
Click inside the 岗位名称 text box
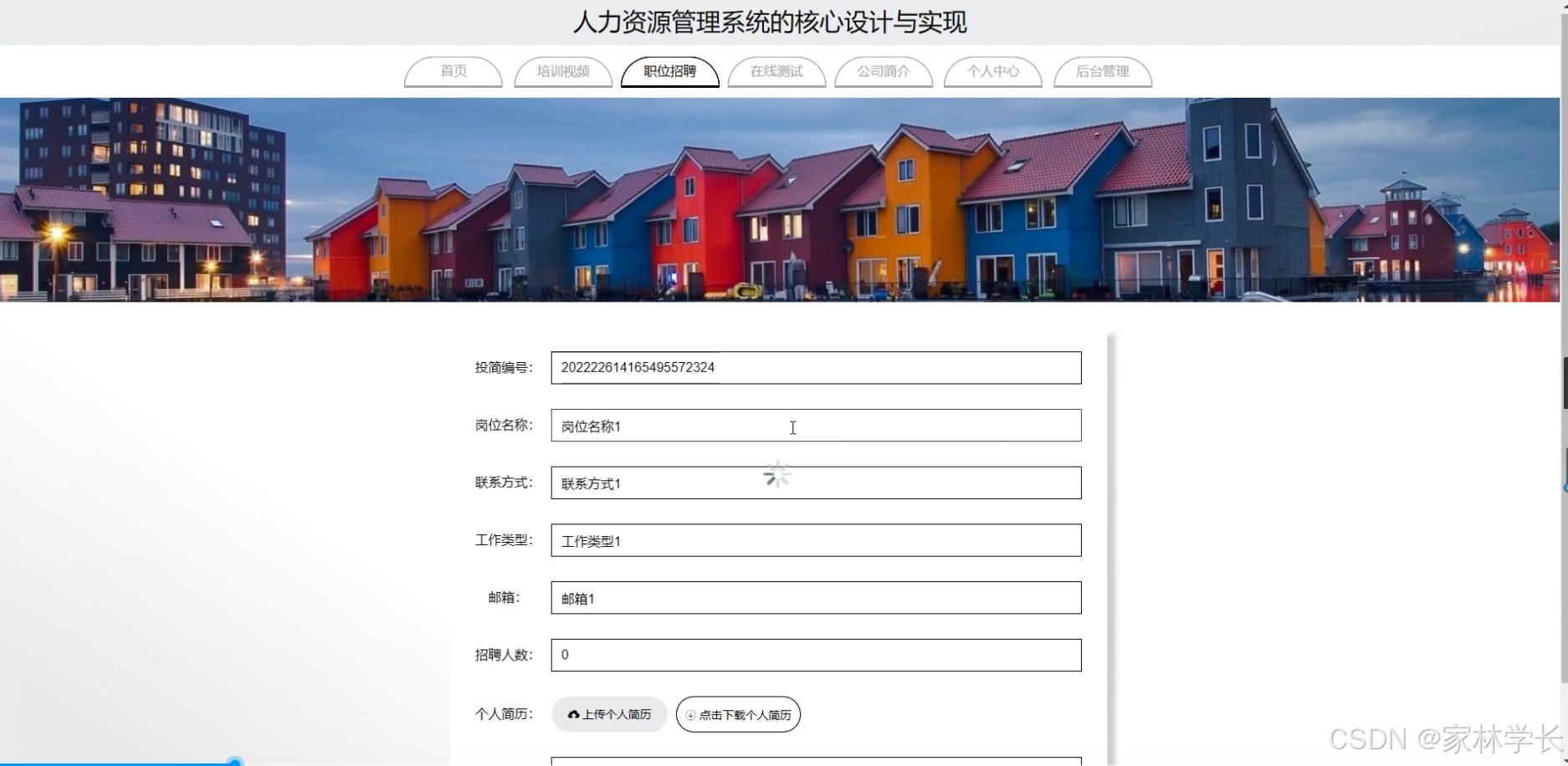[x=816, y=426]
